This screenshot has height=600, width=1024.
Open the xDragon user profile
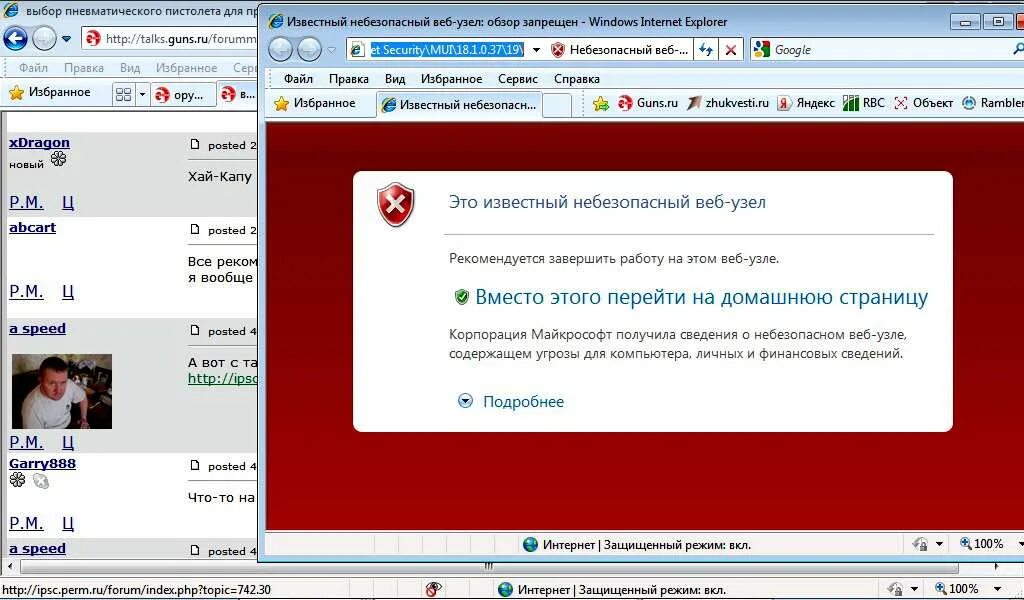tap(39, 142)
